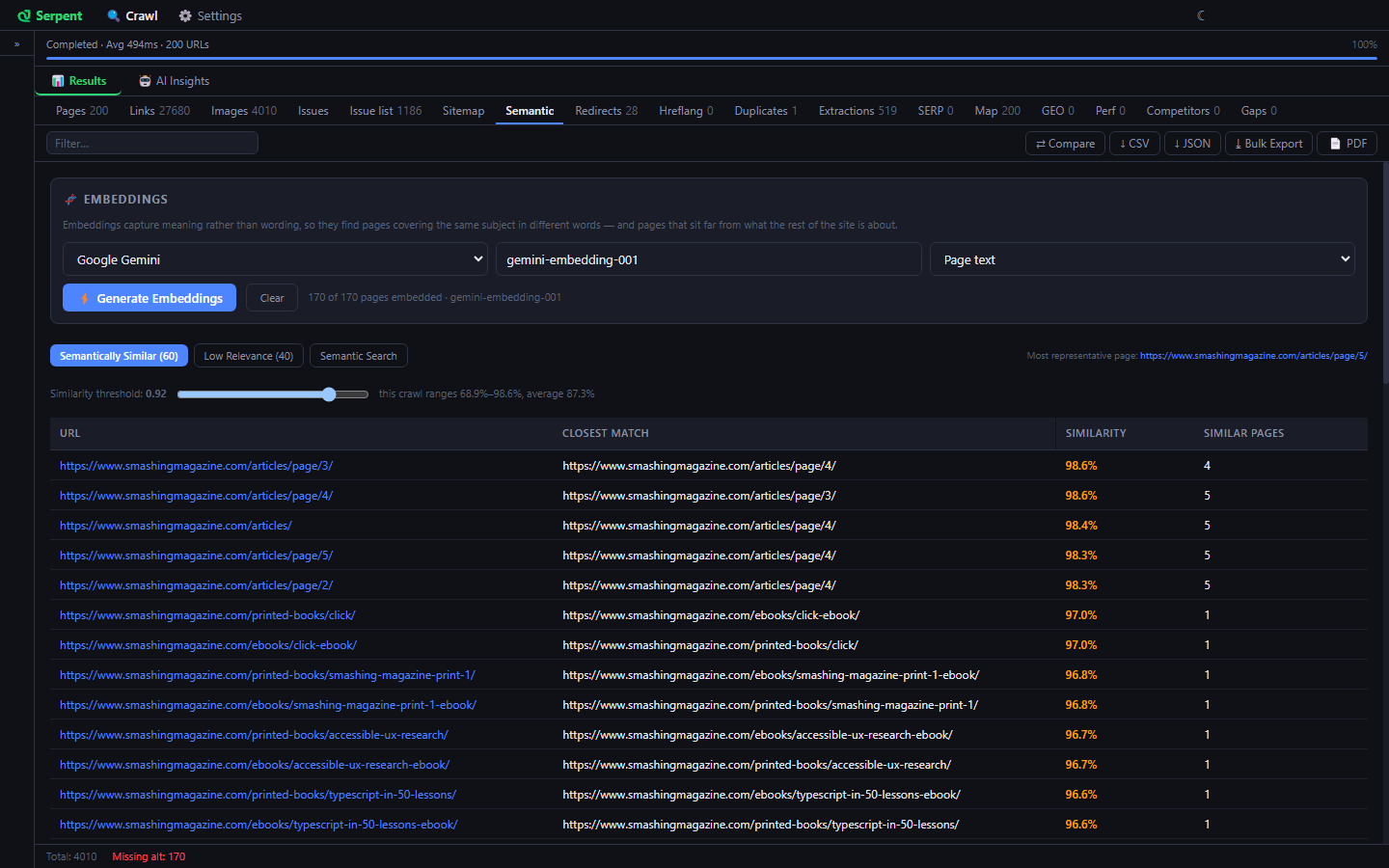This screenshot has width=1389, height=868.
Task: Click the vertical scrollbar of results panel
Action: click(x=1386, y=275)
